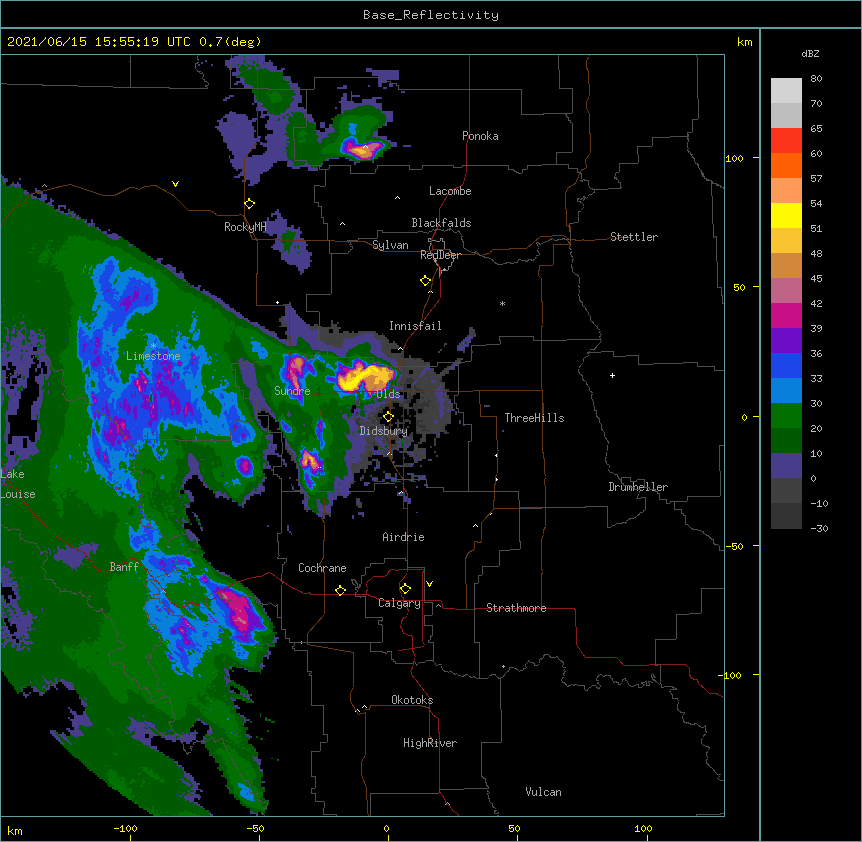Click the Blackfalds city label
The width and height of the screenshot is (862, 842).
click(x=441, y=223)
